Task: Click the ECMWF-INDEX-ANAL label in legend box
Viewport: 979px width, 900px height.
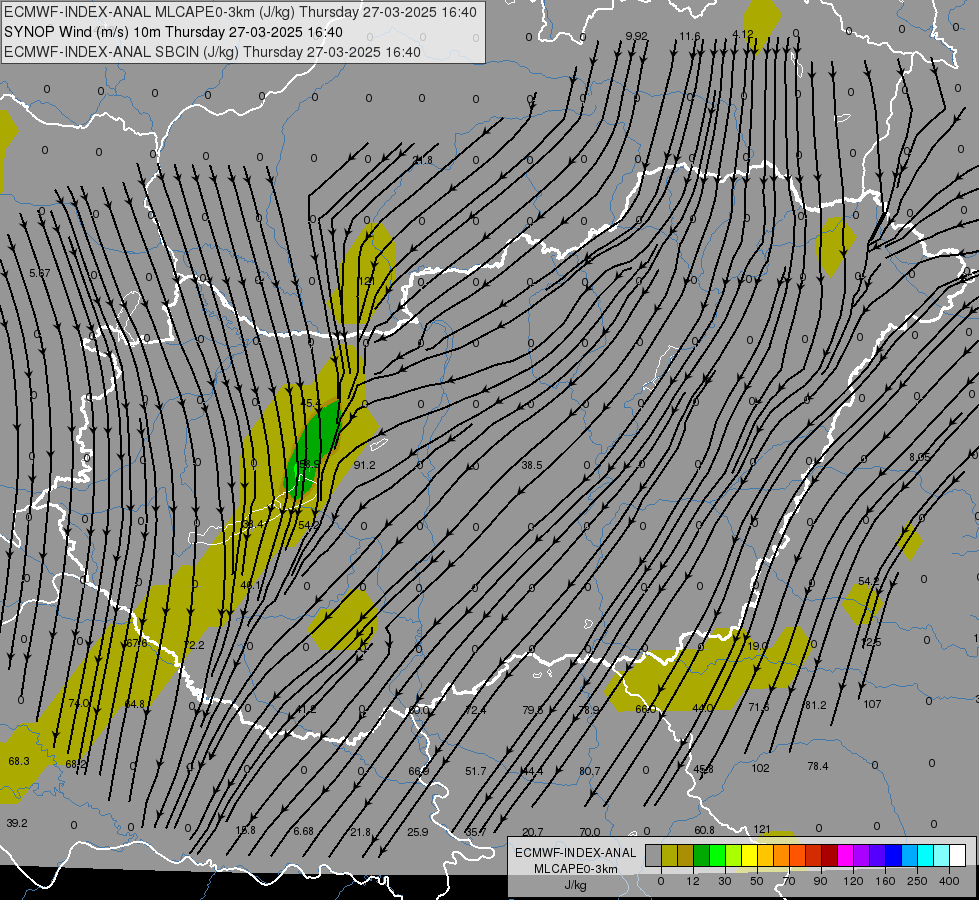Action: coord(576,853)
